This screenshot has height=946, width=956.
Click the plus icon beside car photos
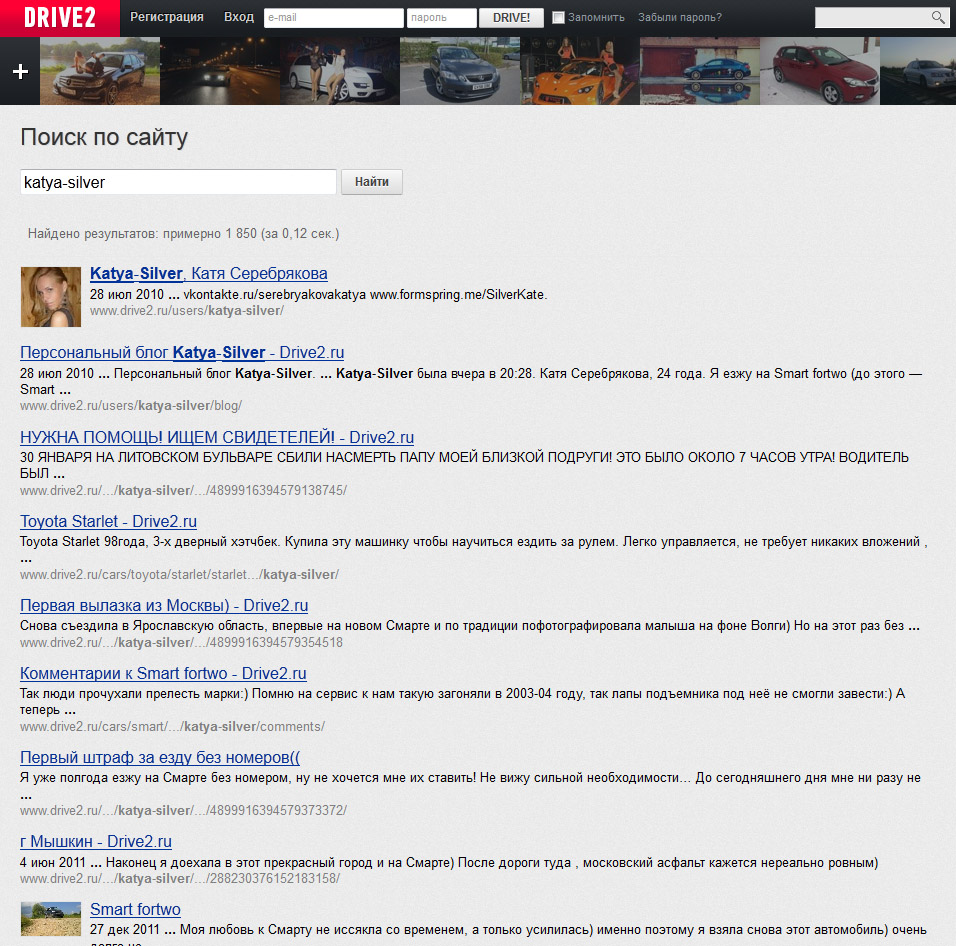point(20,71)
